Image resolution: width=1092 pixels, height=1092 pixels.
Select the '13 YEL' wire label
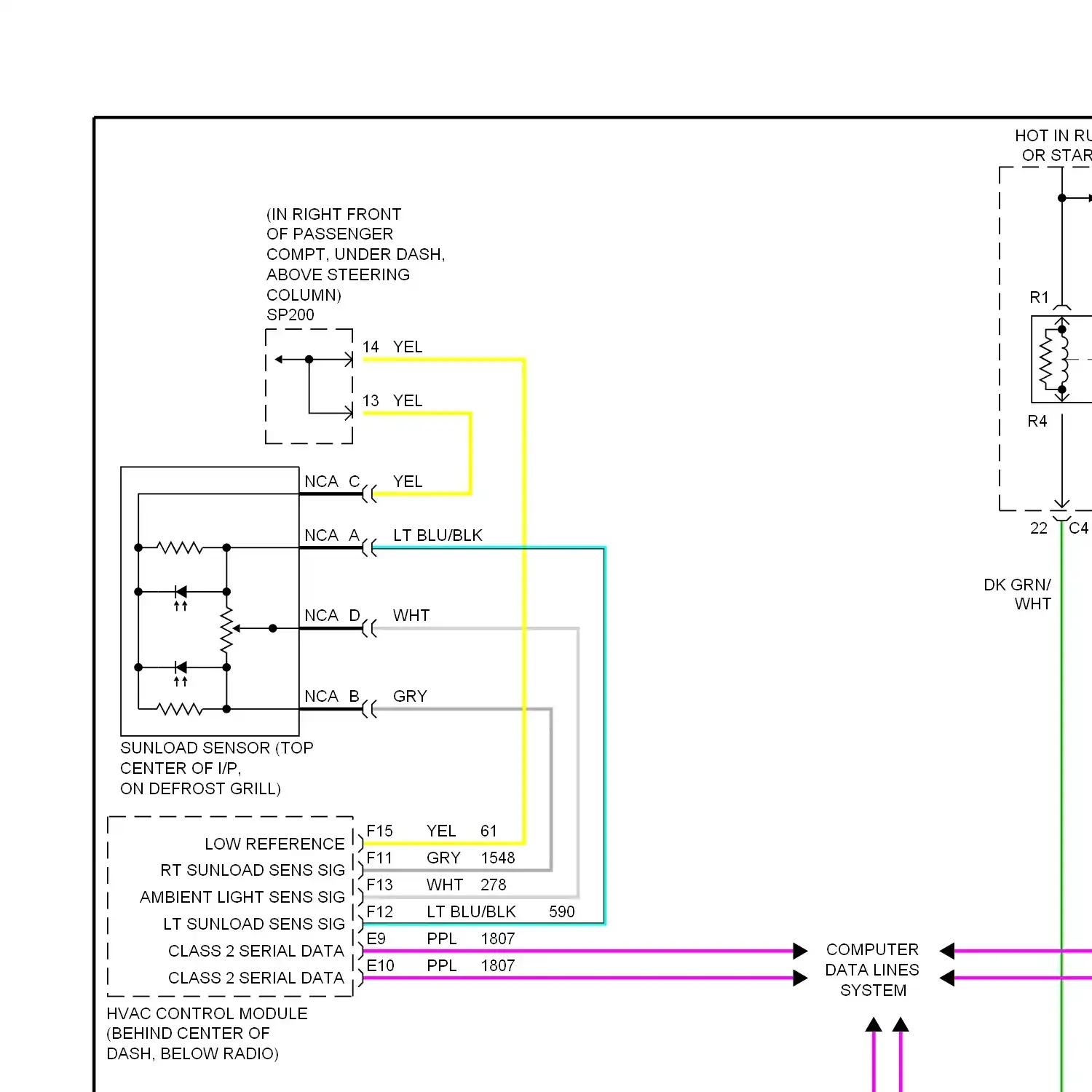pos(392,401)
